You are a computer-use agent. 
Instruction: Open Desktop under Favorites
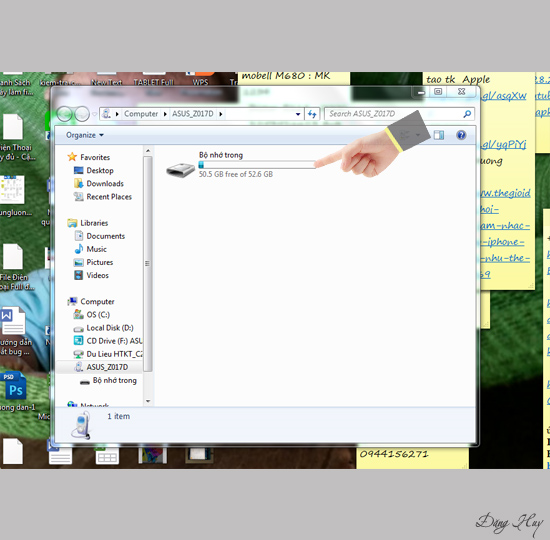(100, 171)
